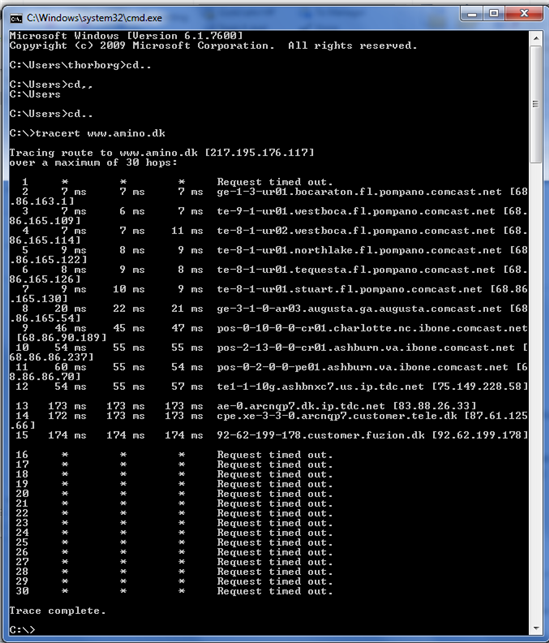The width and height of the screenshot is (549, 643).
Task: Click the vertical scrollbar thumb
Action: pyautogui.click(x=535, y=104)
